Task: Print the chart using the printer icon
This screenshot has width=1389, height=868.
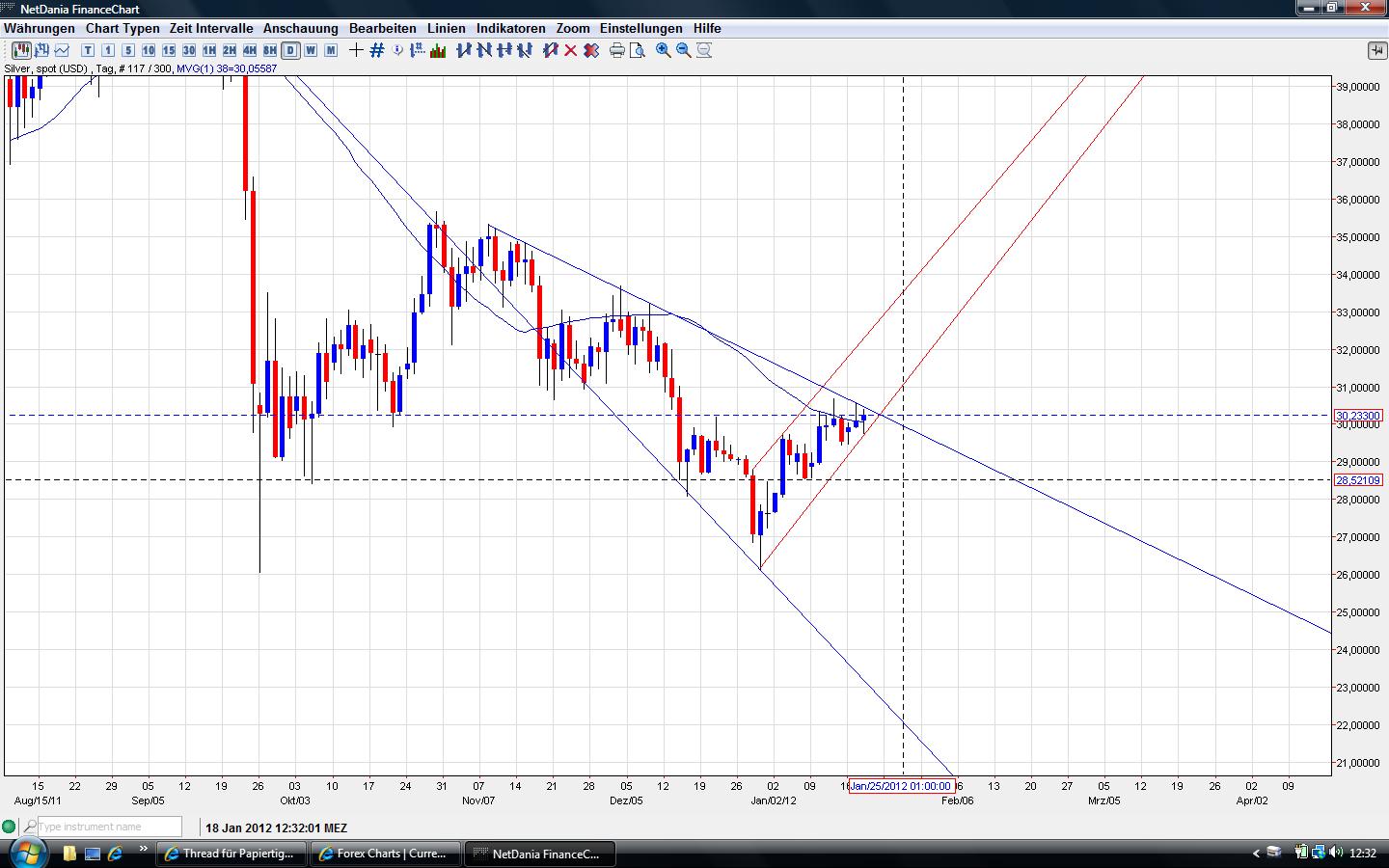Action: [616, 50]
